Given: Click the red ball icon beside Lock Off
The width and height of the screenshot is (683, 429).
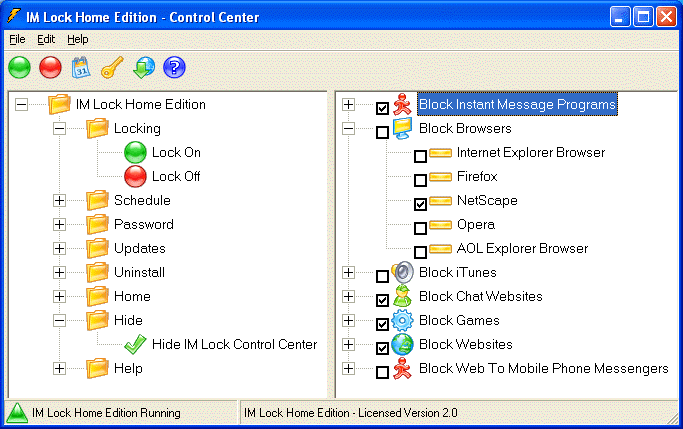Looking at the screenshot, I should (x=135, y=176).
